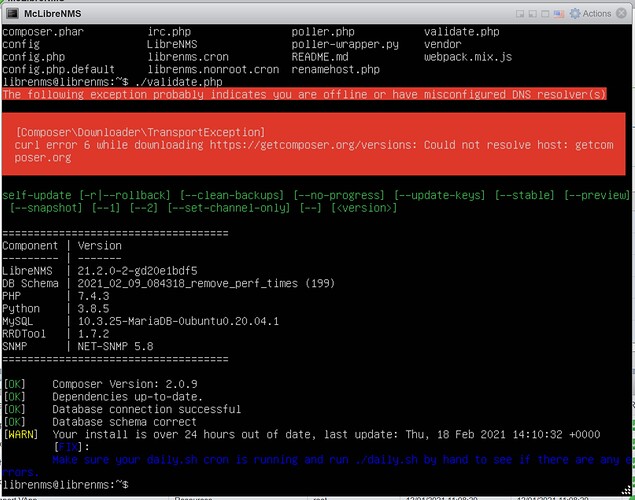This screenshot has width=635, height=500.
Task: Select webpack.mix.js in the listing
Action: pyautogui.click(x=468, y=57)
